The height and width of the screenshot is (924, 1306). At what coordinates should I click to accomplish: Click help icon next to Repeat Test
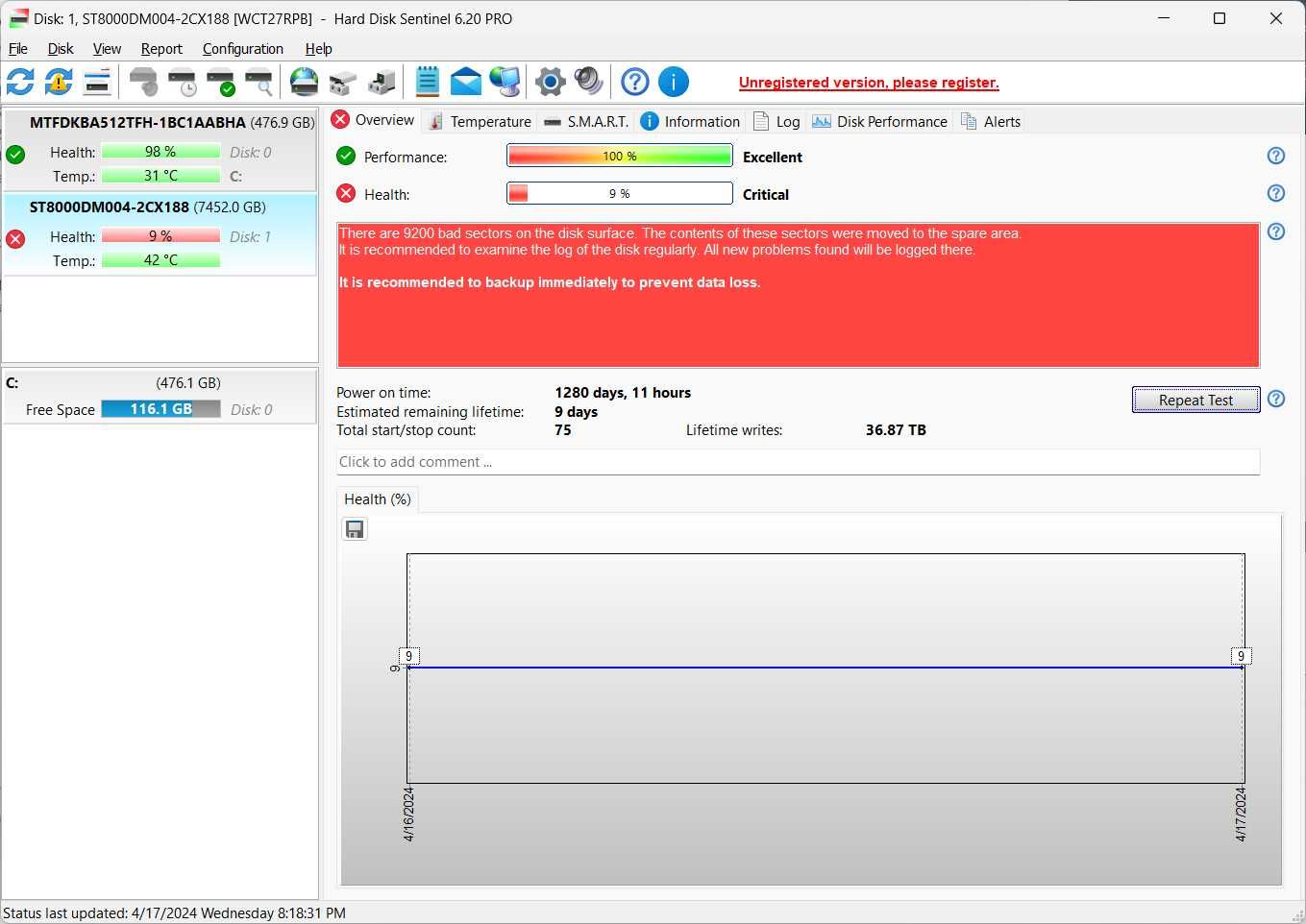(x=1276, y=399)
